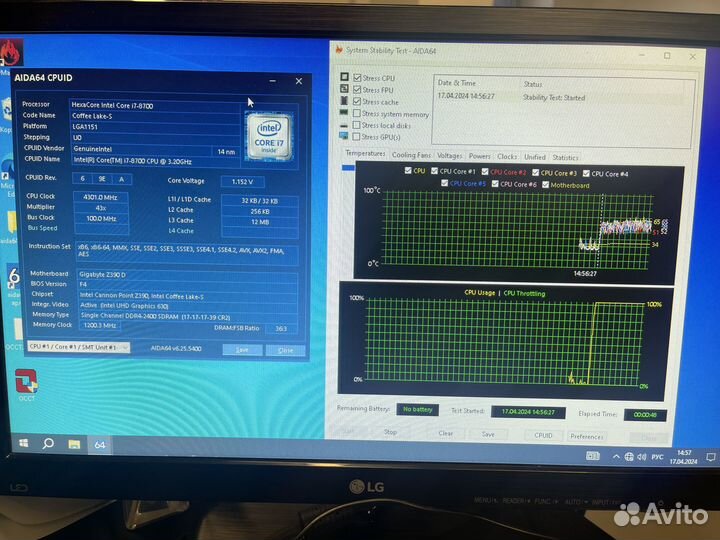Toggle CPU Core #1 graph checkbox
Viewport: 720px width, 540px height.
coord(434,171)
